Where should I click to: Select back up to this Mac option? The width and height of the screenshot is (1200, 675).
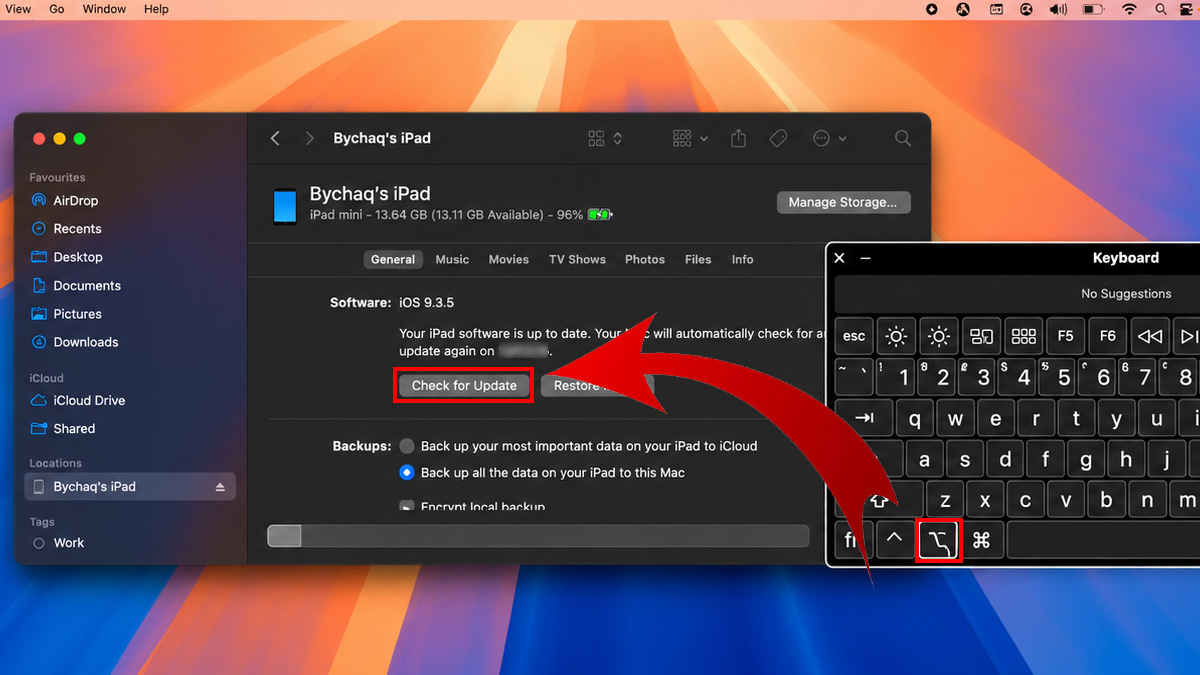(x=407, y=472)
